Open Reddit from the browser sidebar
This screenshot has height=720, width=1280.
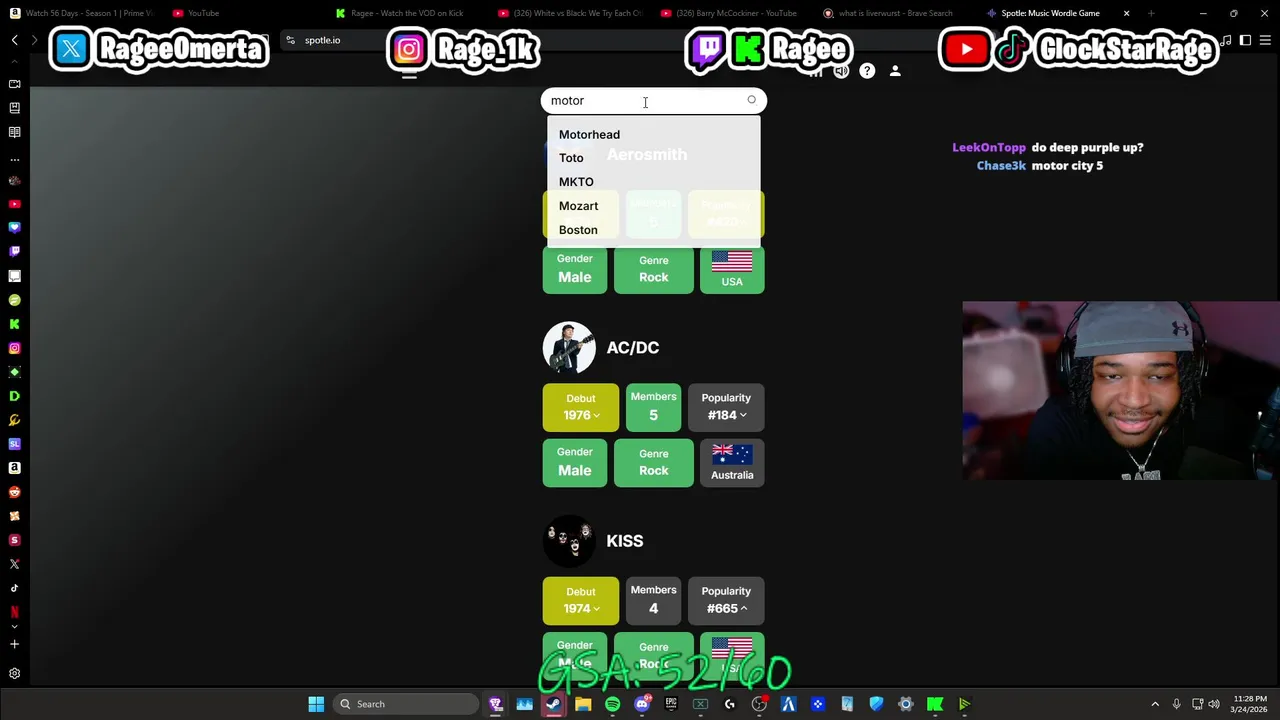(14, 492)
